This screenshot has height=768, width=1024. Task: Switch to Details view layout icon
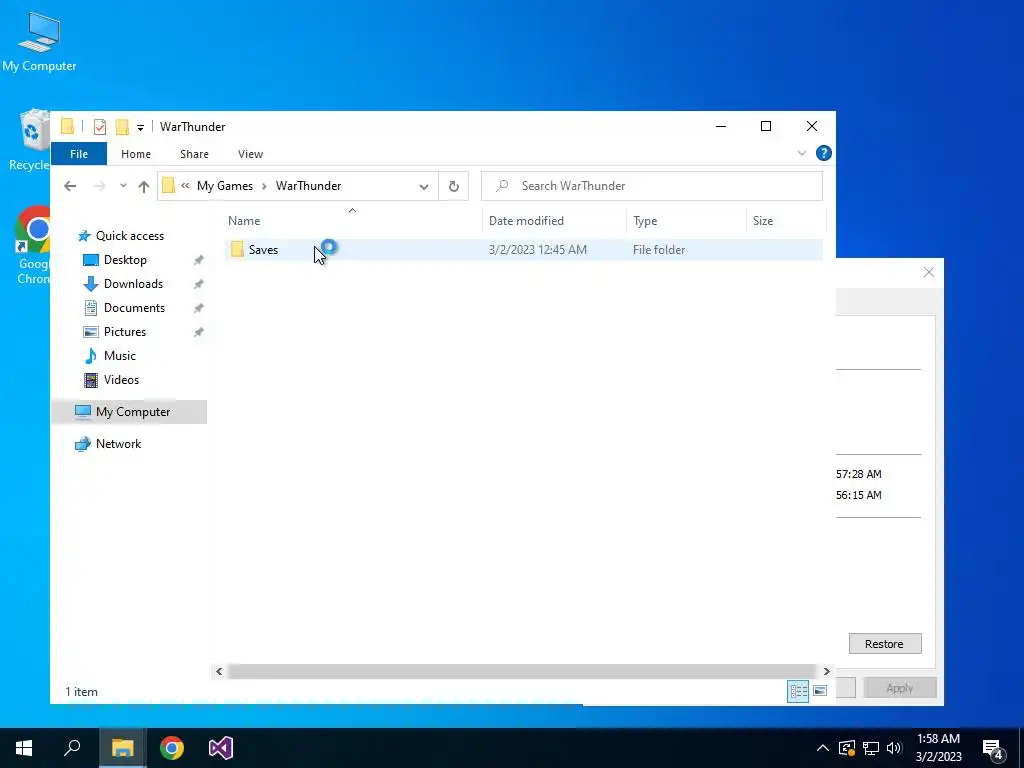coord(798,691)
